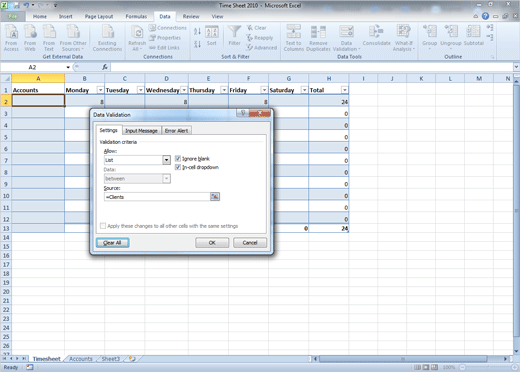Click the formula bar input
Screen dimensions: 520x372
pyautogui.click(x=312, y=67)
